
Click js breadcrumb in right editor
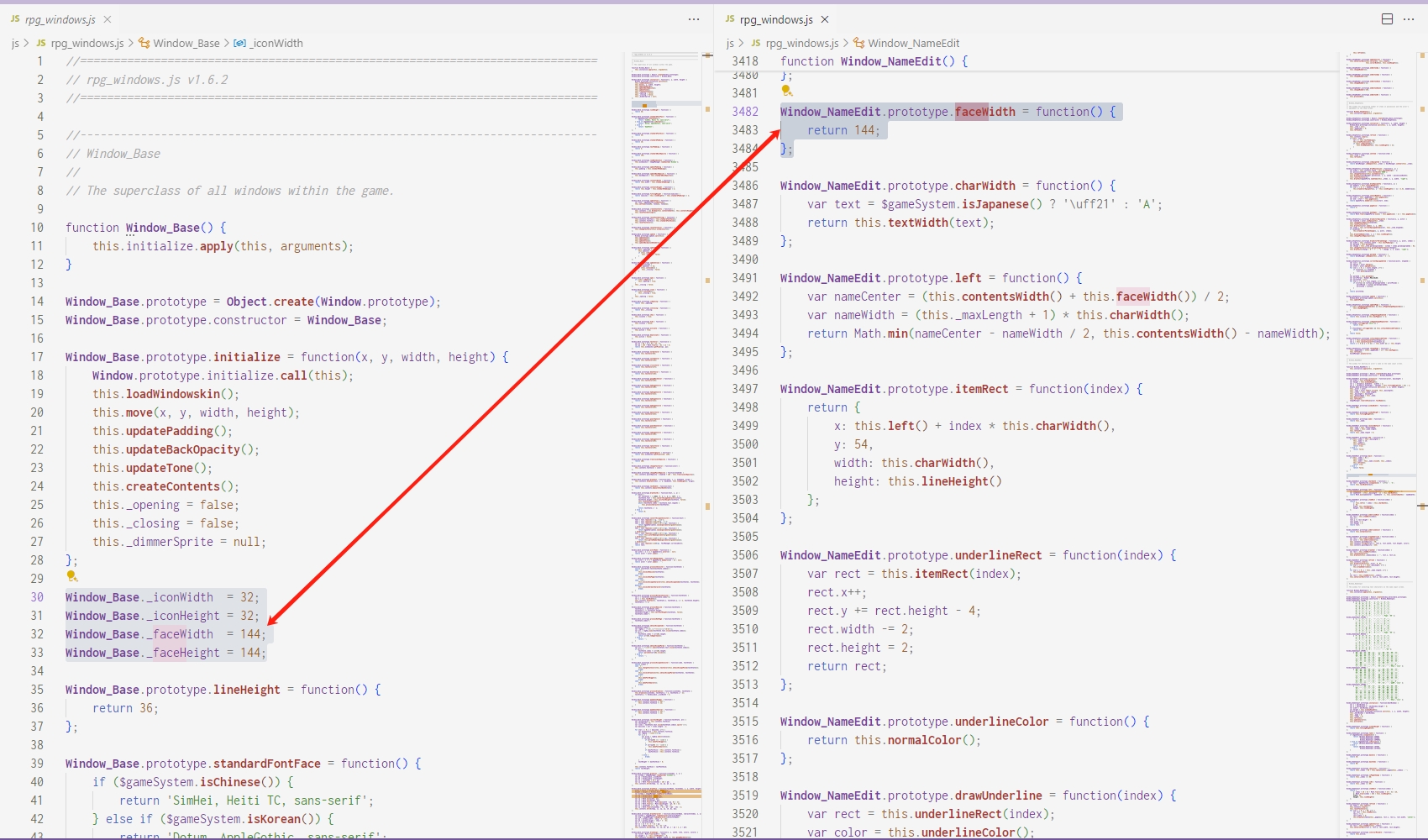tap(730, 43)
